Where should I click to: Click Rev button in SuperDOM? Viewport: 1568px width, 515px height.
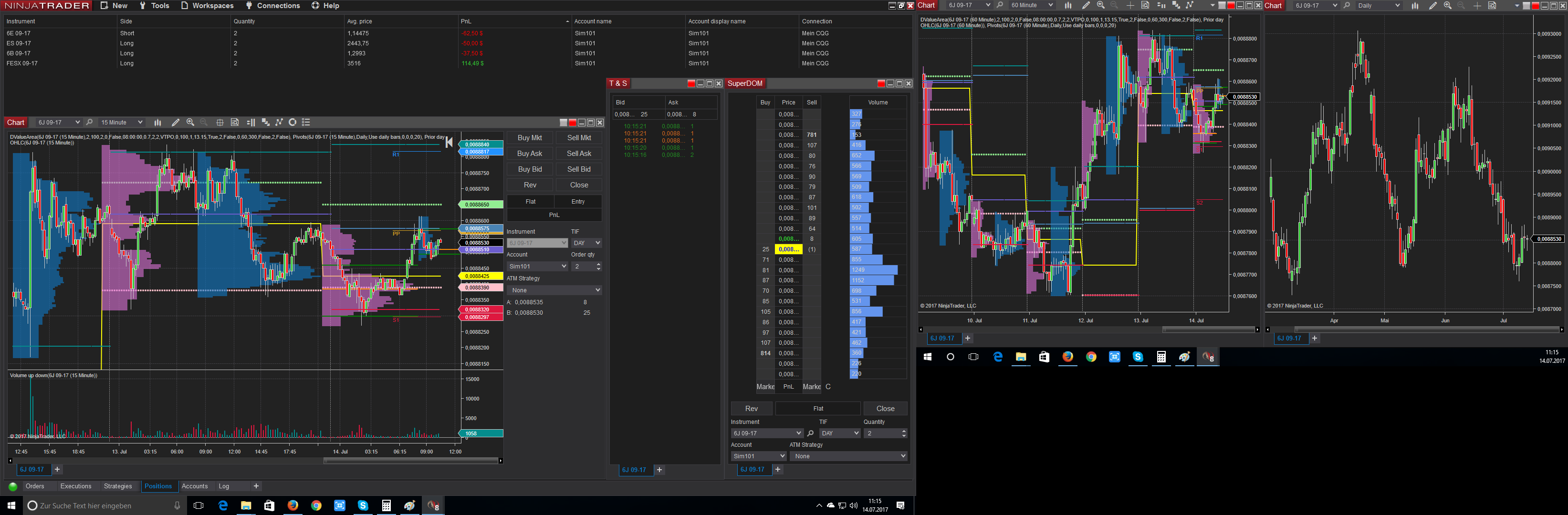752,409
